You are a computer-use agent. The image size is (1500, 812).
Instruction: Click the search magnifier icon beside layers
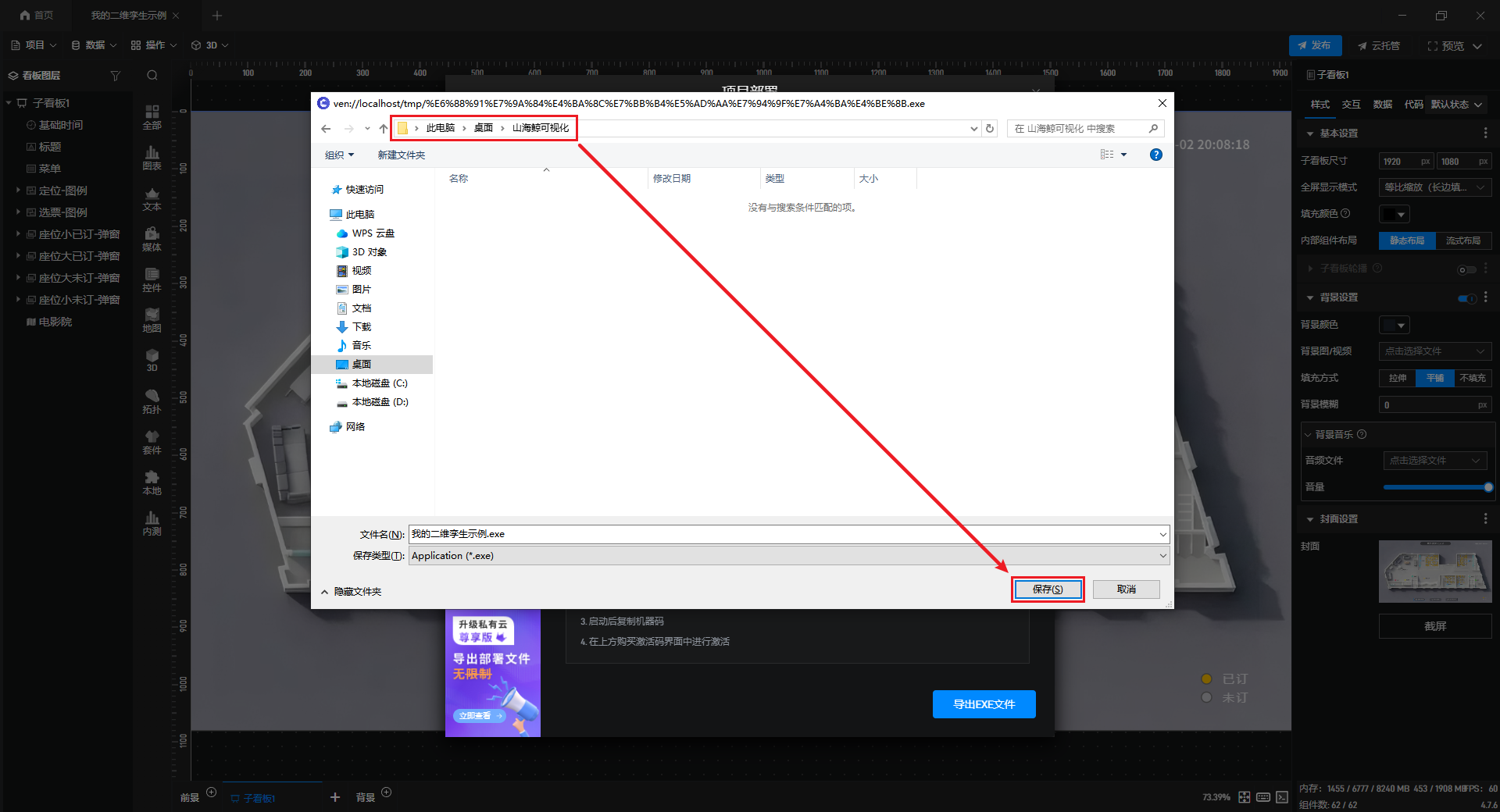(152, 76)
